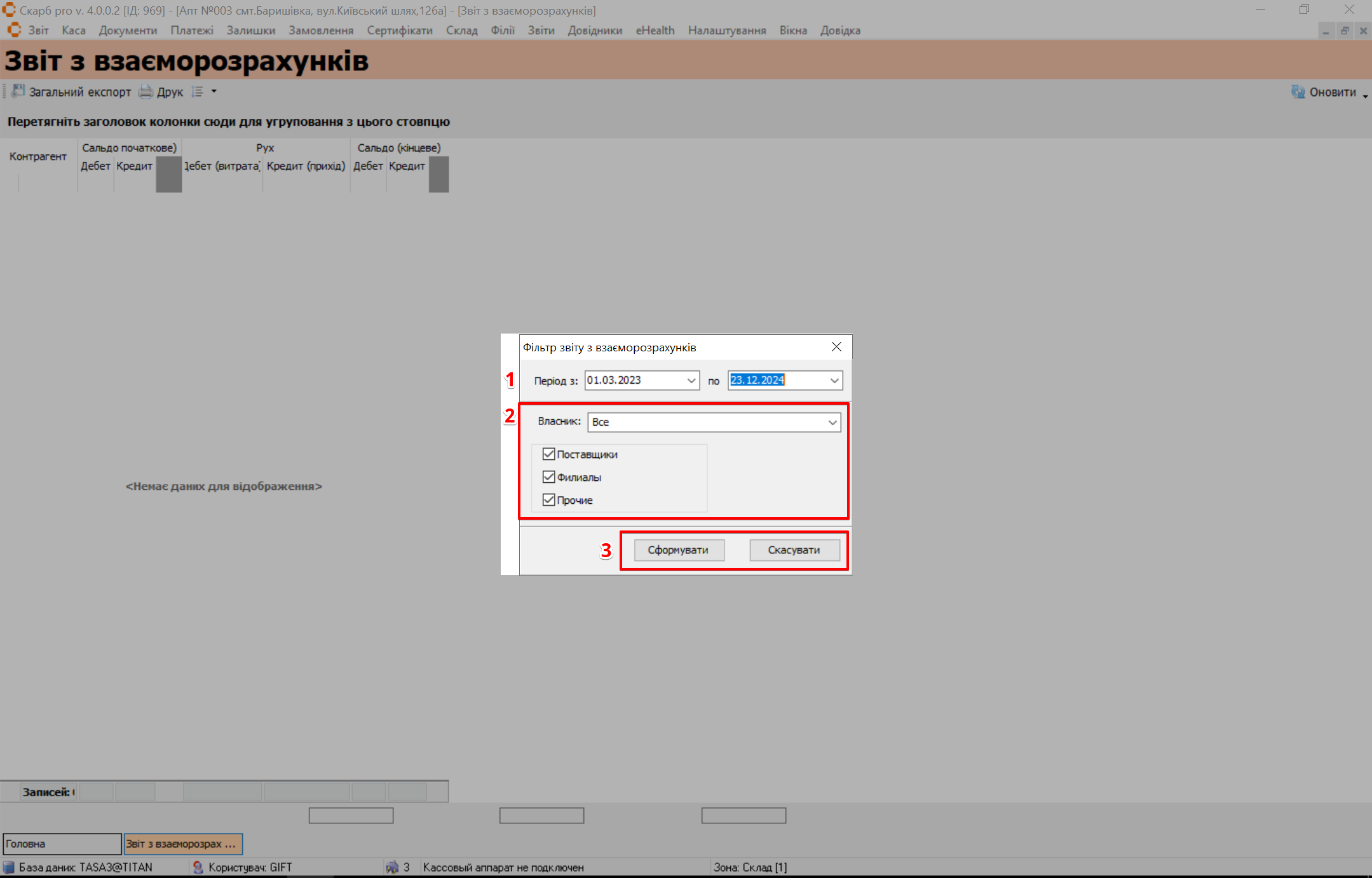Click the Оновити toolbar label
1372x878 pixels.
(x=1333, y=92)
